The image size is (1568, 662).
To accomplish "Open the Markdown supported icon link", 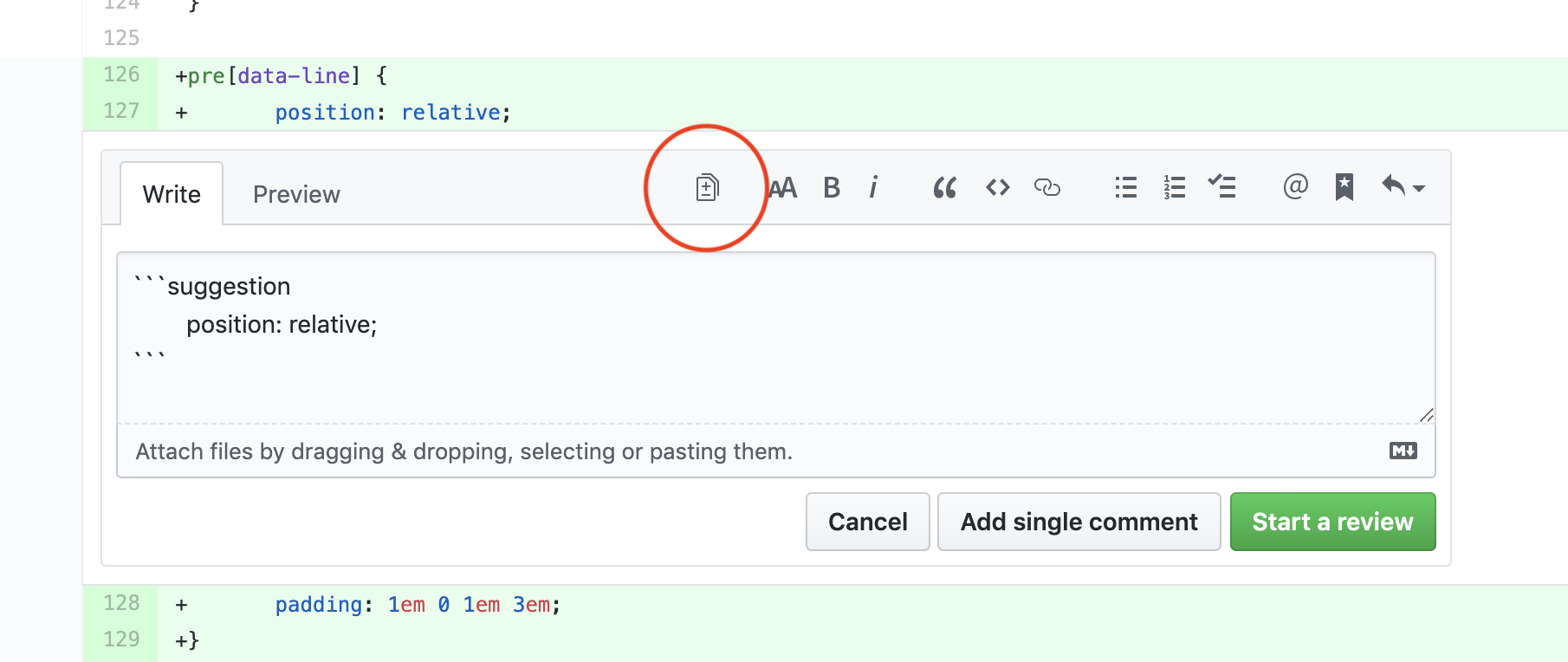I will [x=1403, y=451].
